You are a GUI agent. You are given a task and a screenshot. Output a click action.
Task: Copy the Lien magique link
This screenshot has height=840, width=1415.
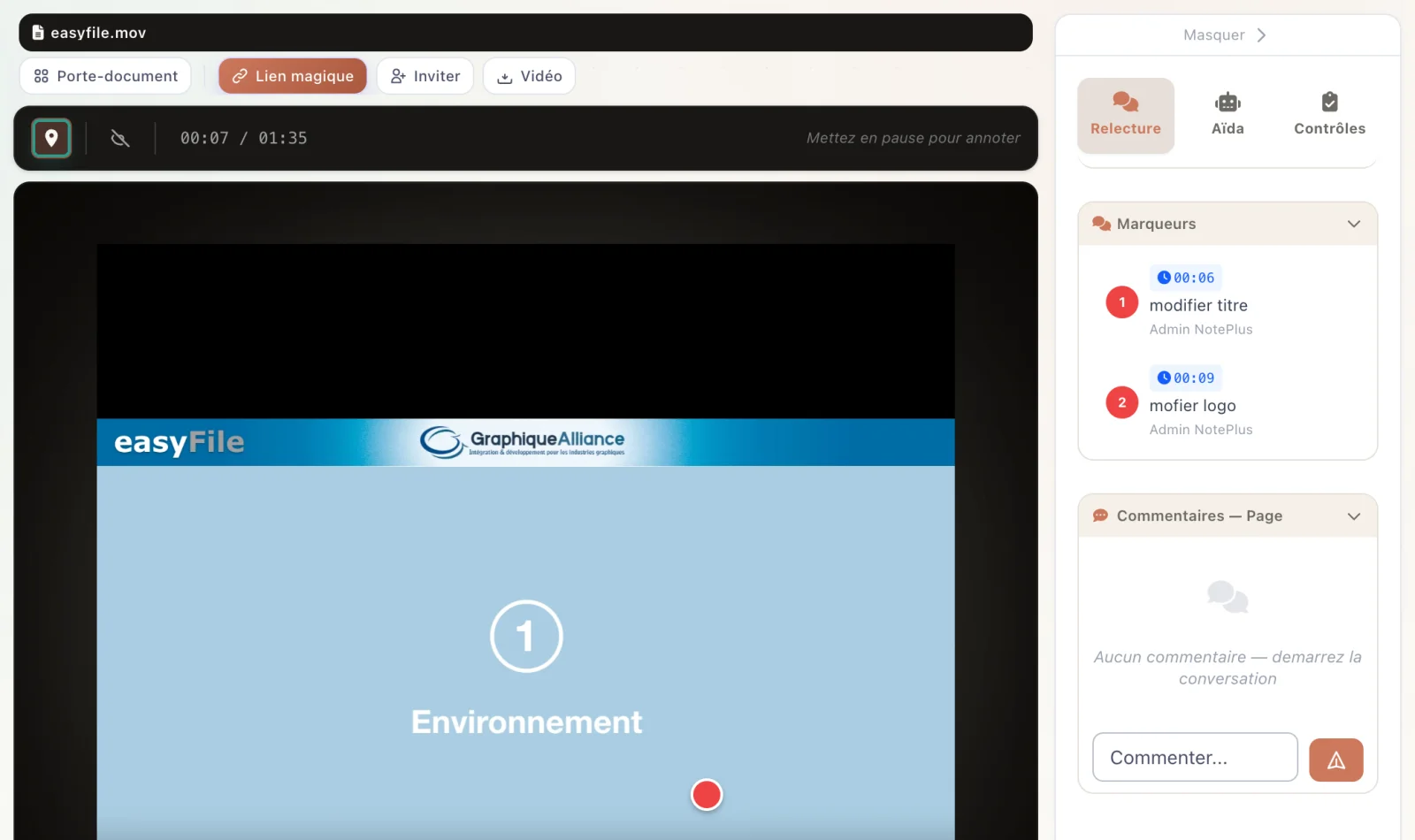pos(293,76)
